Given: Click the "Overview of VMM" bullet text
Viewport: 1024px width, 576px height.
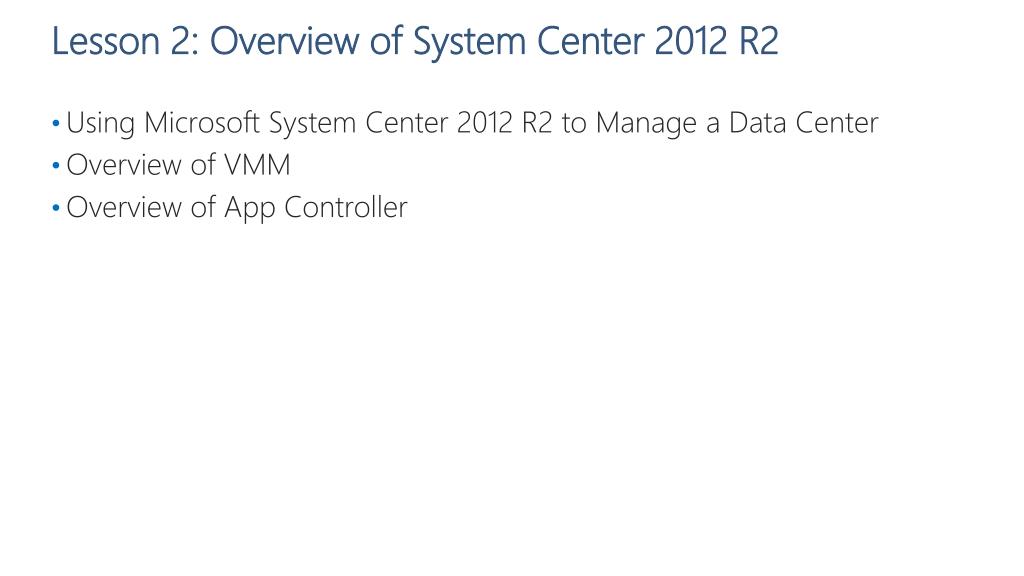Looking at the screenshot, I should point(178,166).
